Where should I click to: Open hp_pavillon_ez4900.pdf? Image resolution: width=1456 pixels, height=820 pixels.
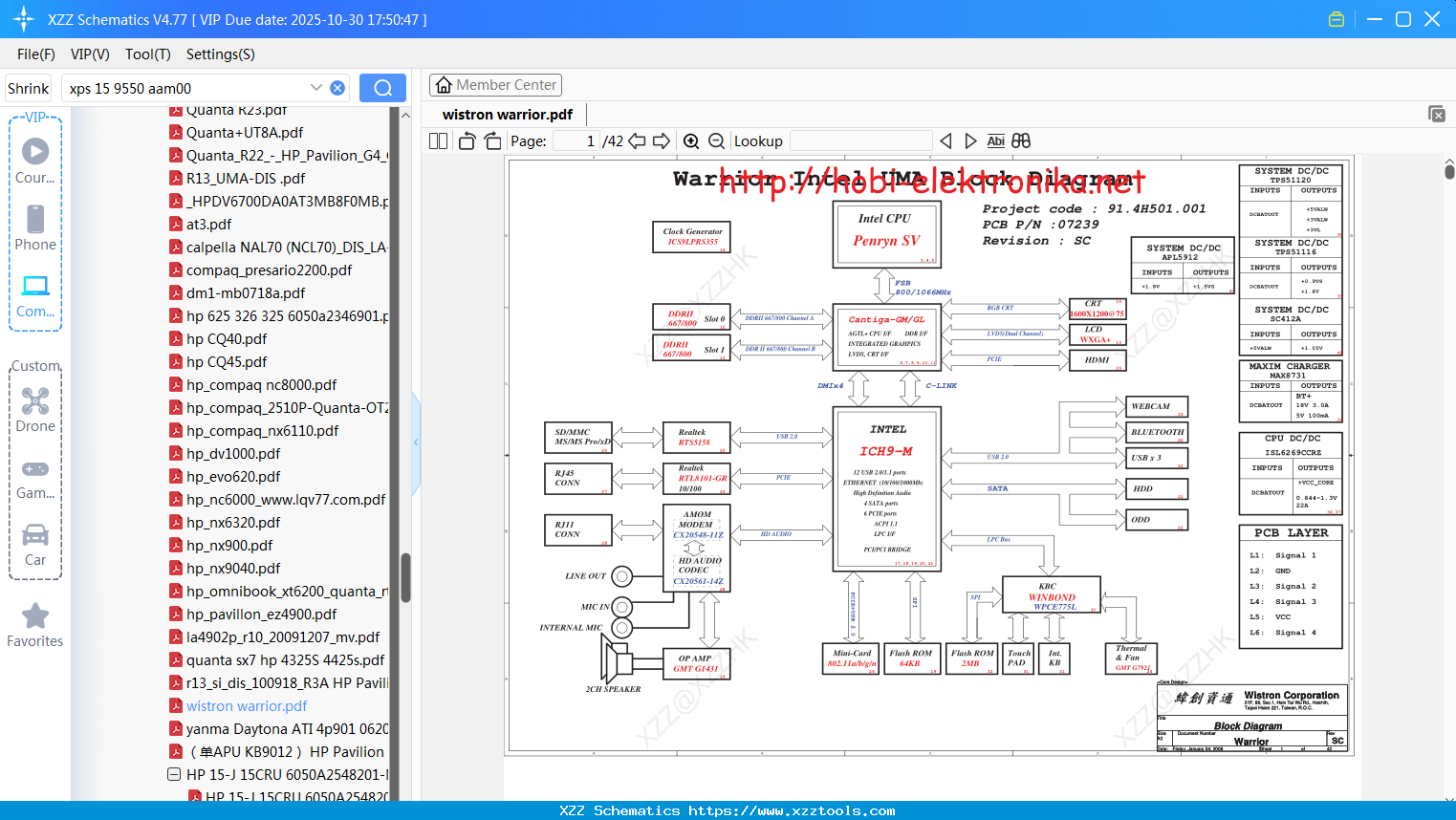pyautogui.click(x=261, y=615)
